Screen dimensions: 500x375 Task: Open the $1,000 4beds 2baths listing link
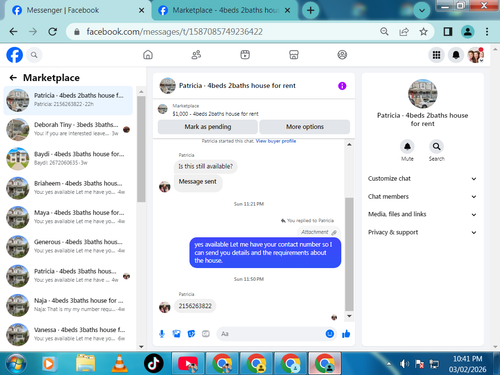pos(215,114)
